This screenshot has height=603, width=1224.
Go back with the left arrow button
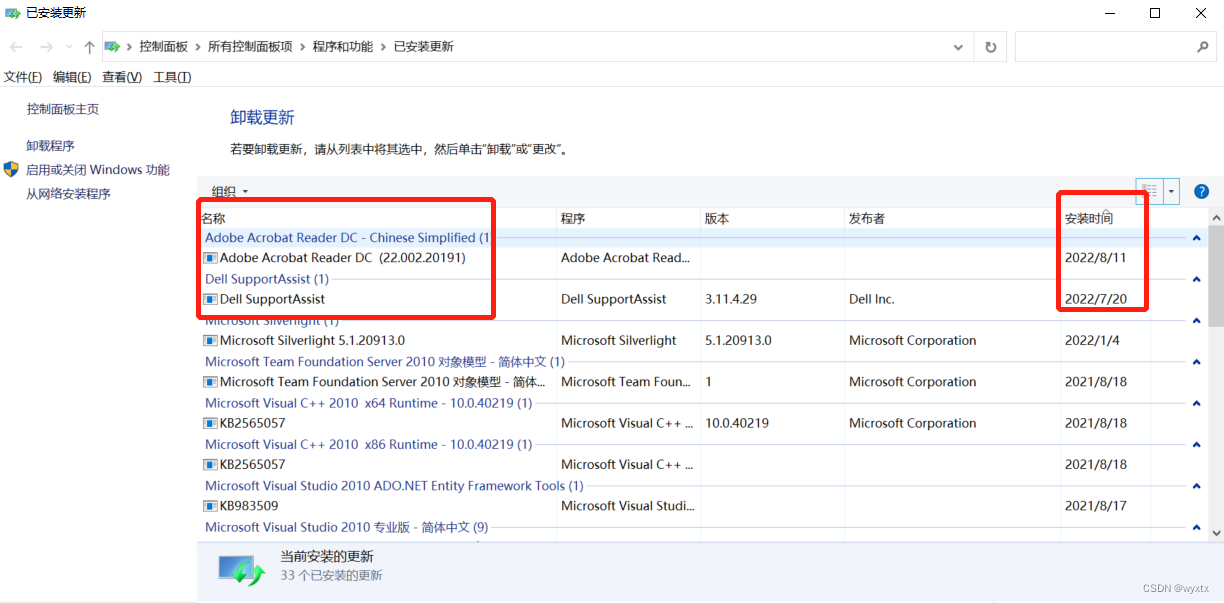(17, 47)
